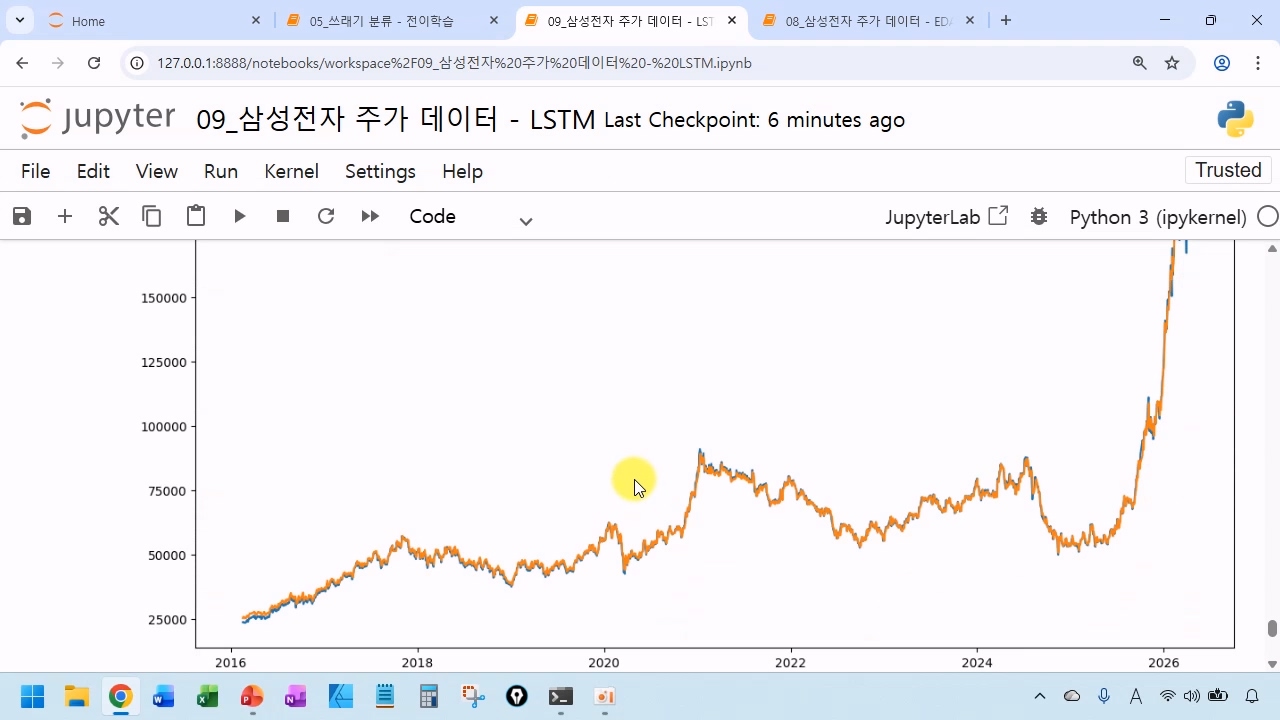Open the Chrome profile icon
This screenshot has height=720, width=1280.
pos(1222,63)
